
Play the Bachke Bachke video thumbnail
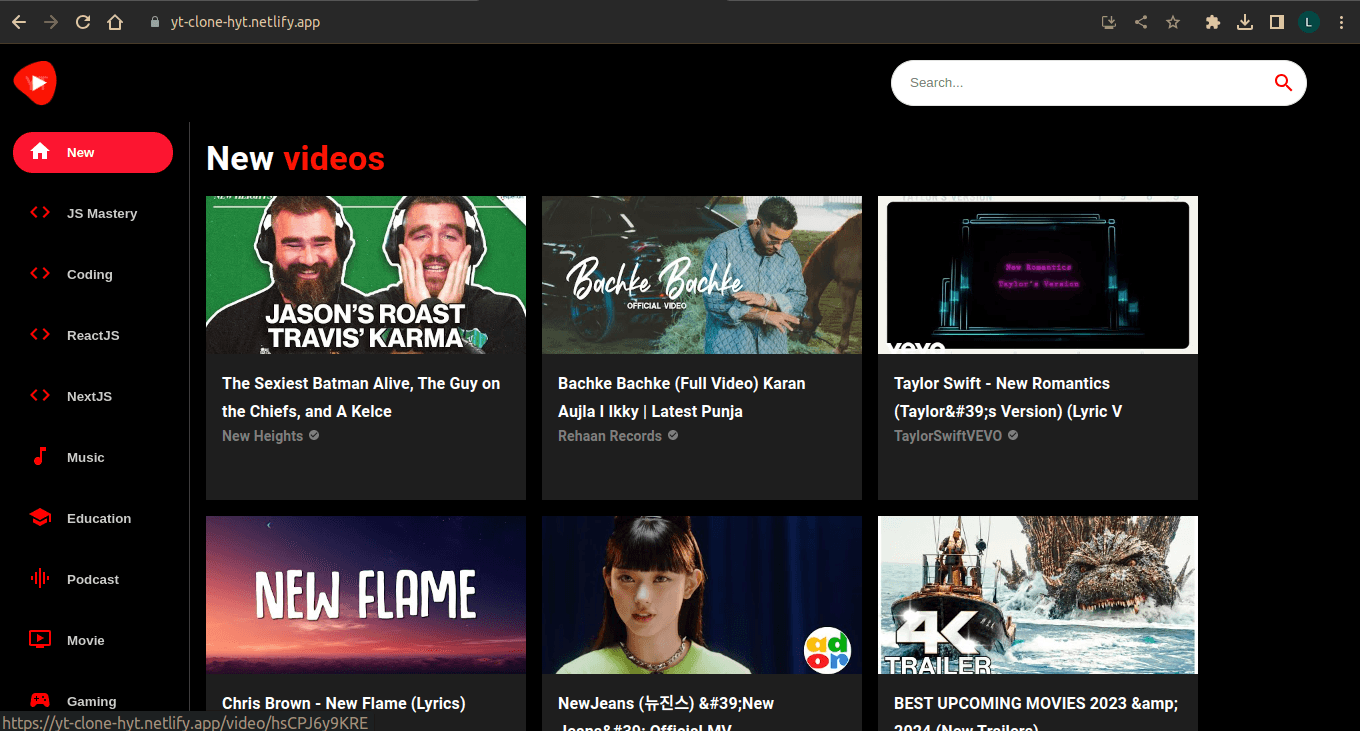coord(701,275)
